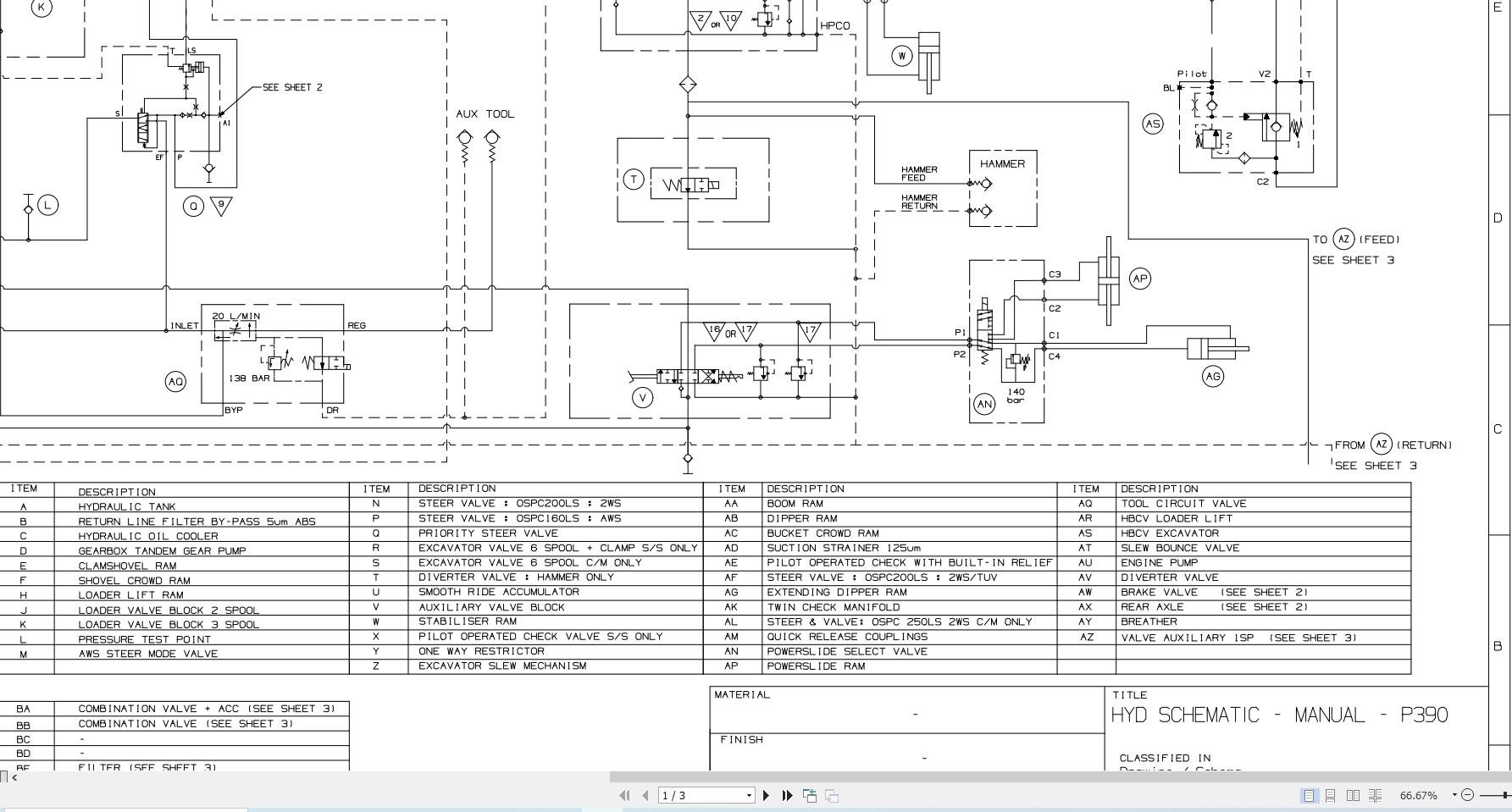Click the BOOM RAM table row
This screenshot has width=1512, height=812.
881,504
